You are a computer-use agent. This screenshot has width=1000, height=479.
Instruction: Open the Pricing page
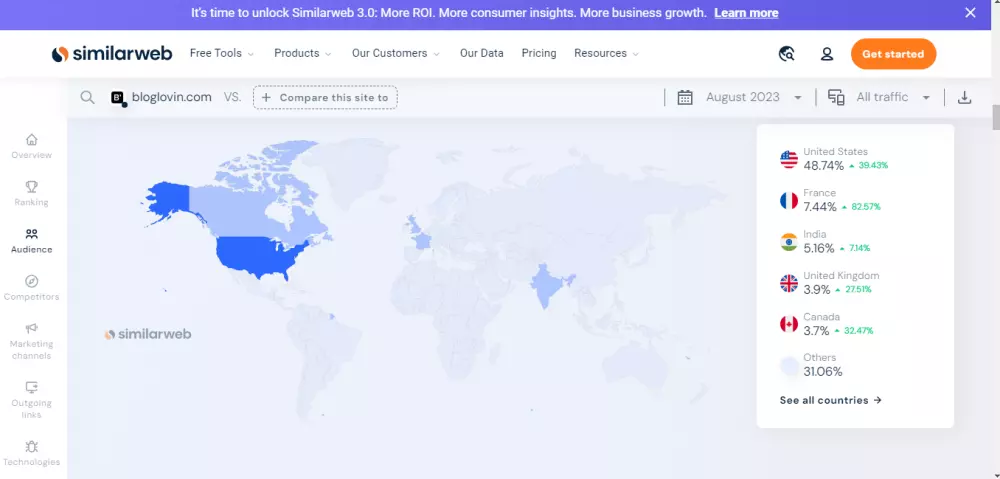click(539, 54)
